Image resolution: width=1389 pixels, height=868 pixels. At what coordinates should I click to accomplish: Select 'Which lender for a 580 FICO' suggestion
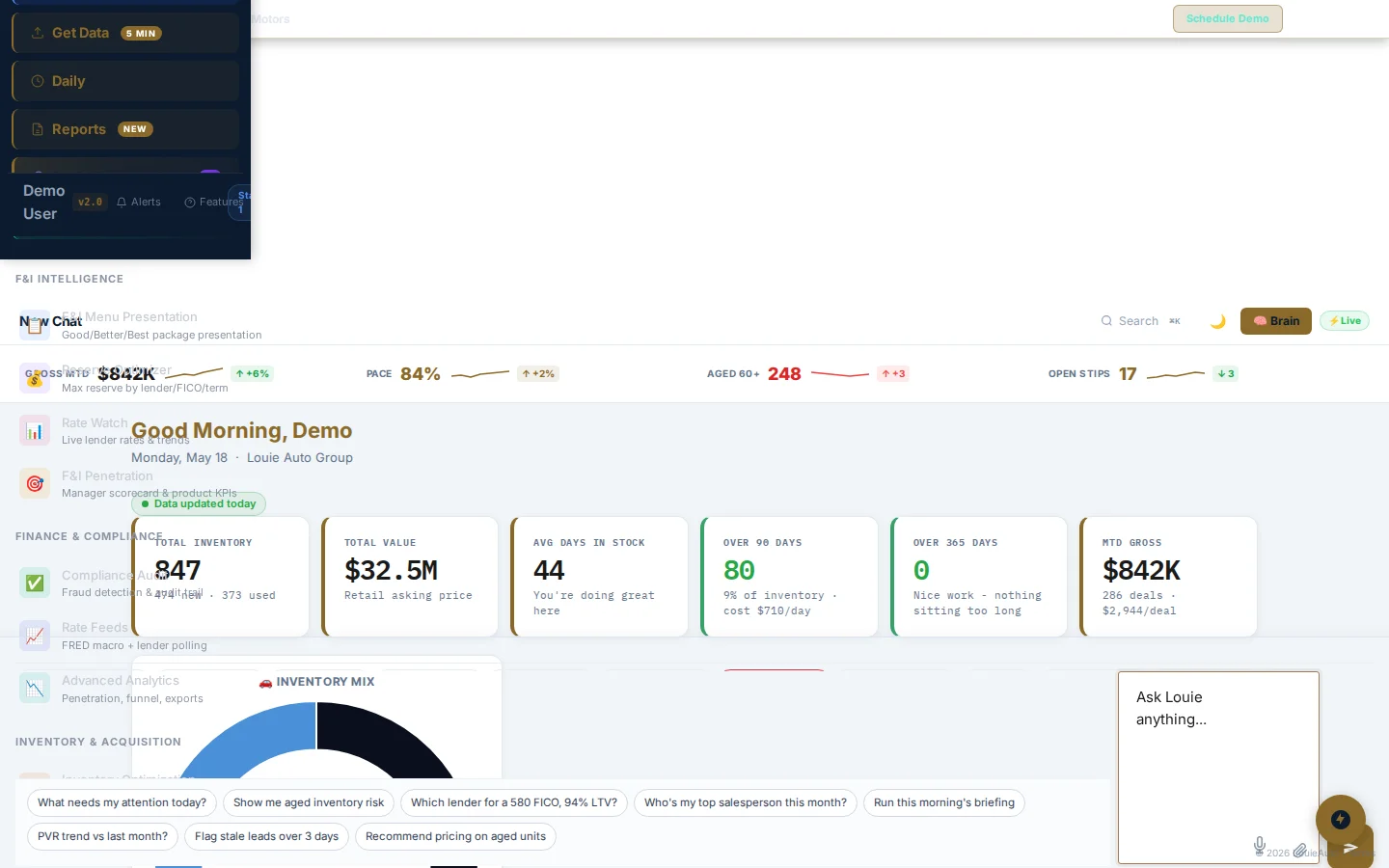coord(514,802)
